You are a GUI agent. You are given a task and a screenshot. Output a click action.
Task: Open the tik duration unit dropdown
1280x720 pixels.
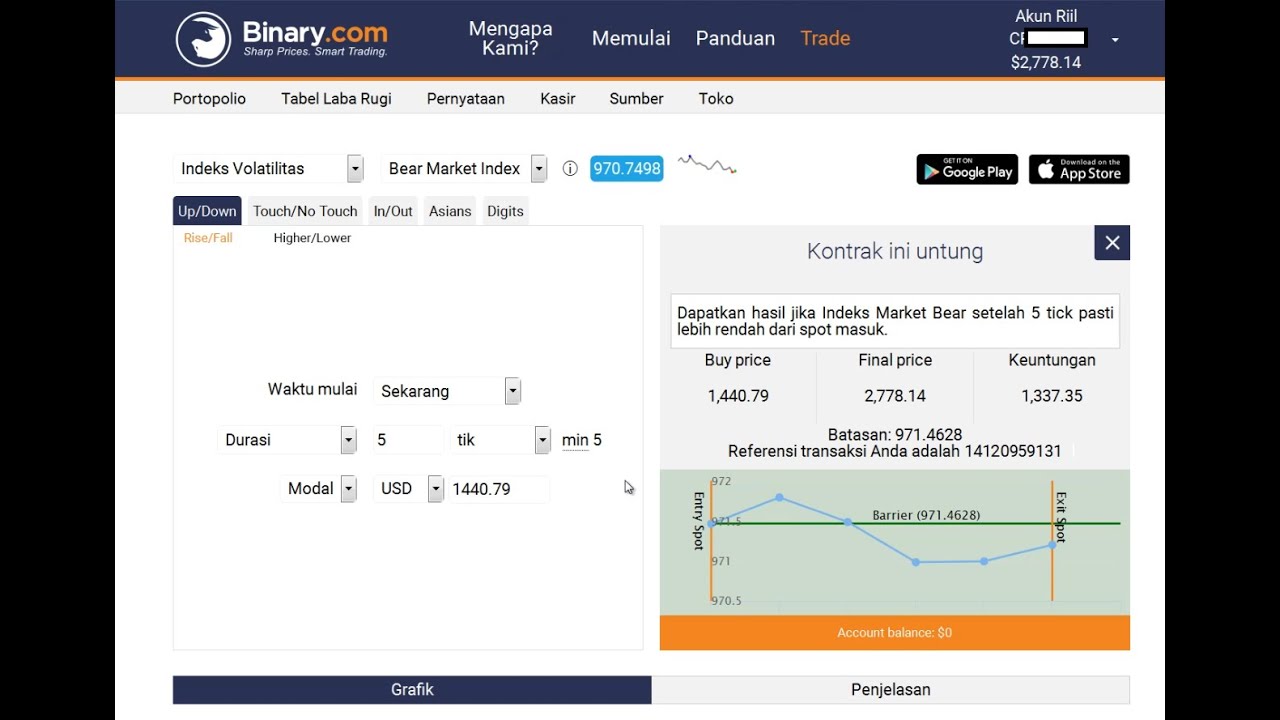pos(500,440)
